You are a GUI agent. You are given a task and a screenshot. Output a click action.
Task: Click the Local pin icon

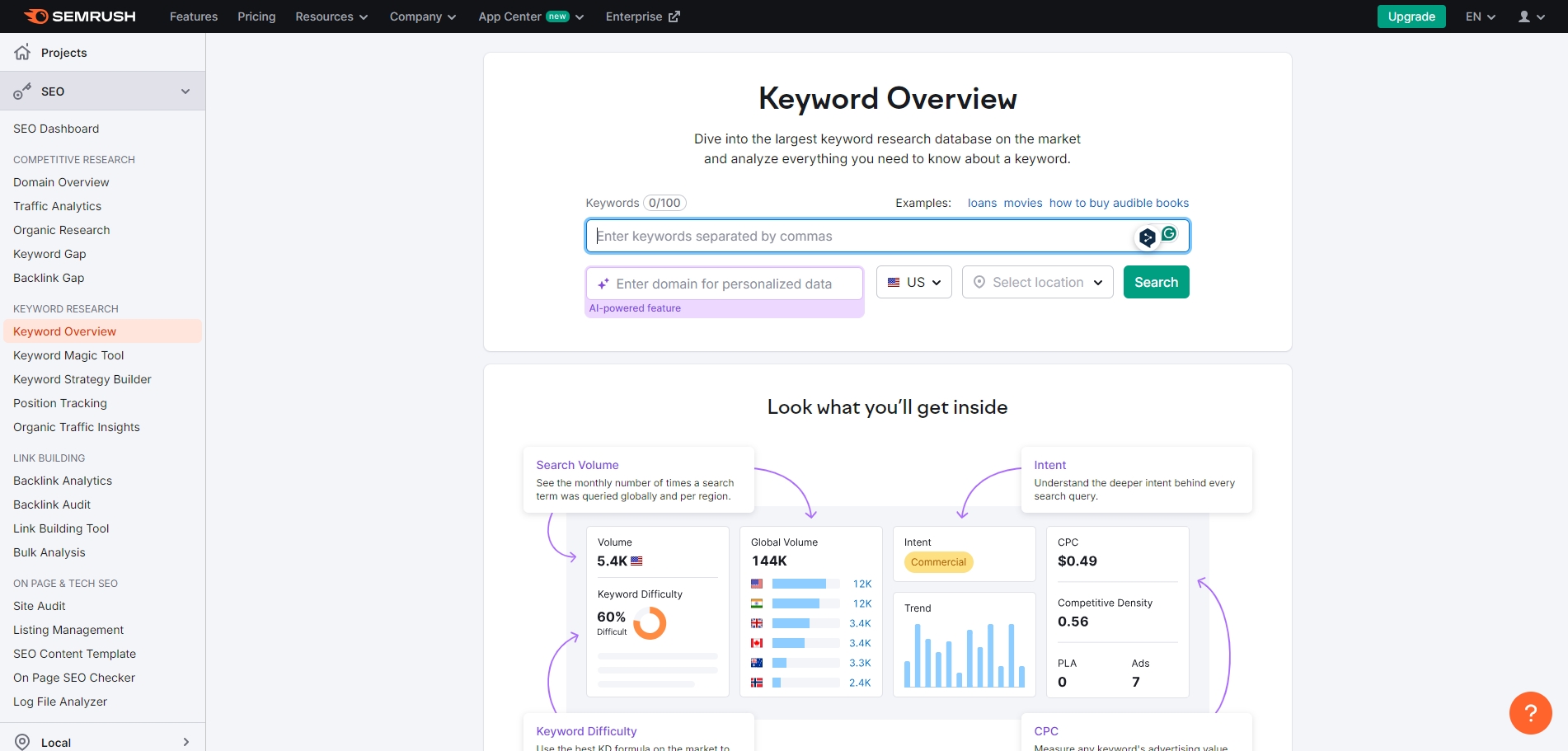click(x=22, y=742)
